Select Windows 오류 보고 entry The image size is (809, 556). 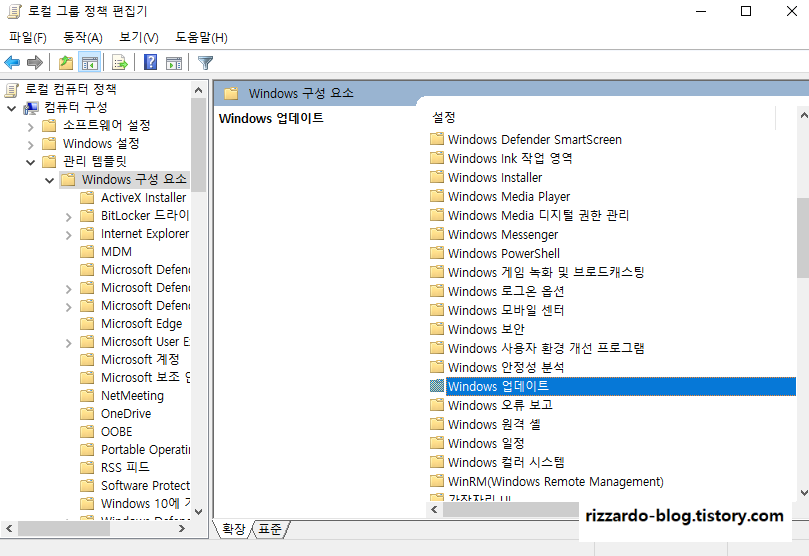pos(500,405)
